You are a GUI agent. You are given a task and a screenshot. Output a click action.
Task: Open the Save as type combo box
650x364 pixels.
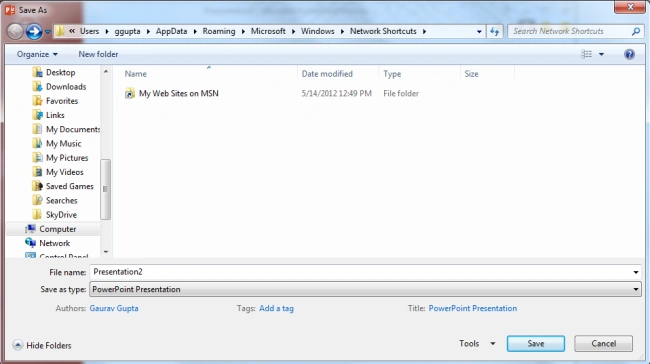[365, 289]
